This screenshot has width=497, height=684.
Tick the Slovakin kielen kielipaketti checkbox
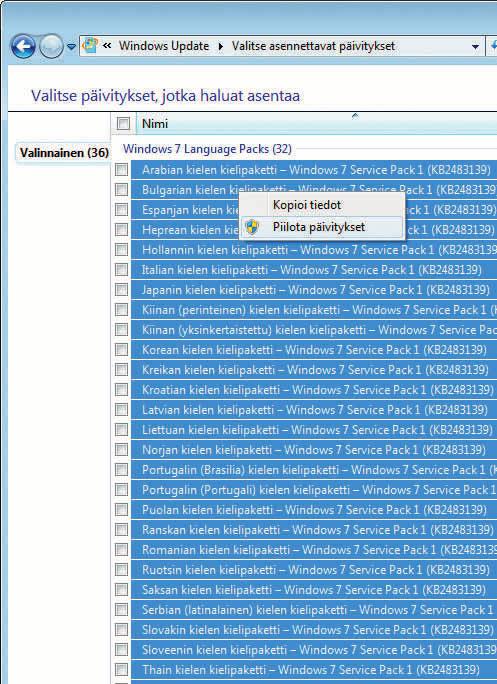point(121,630)
